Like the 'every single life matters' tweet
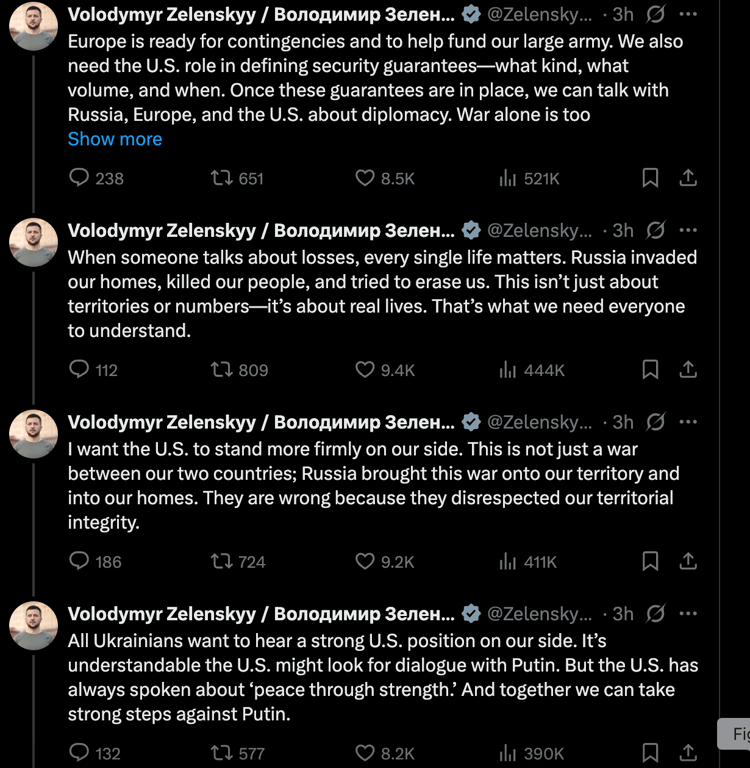 [x=366, y=370]
